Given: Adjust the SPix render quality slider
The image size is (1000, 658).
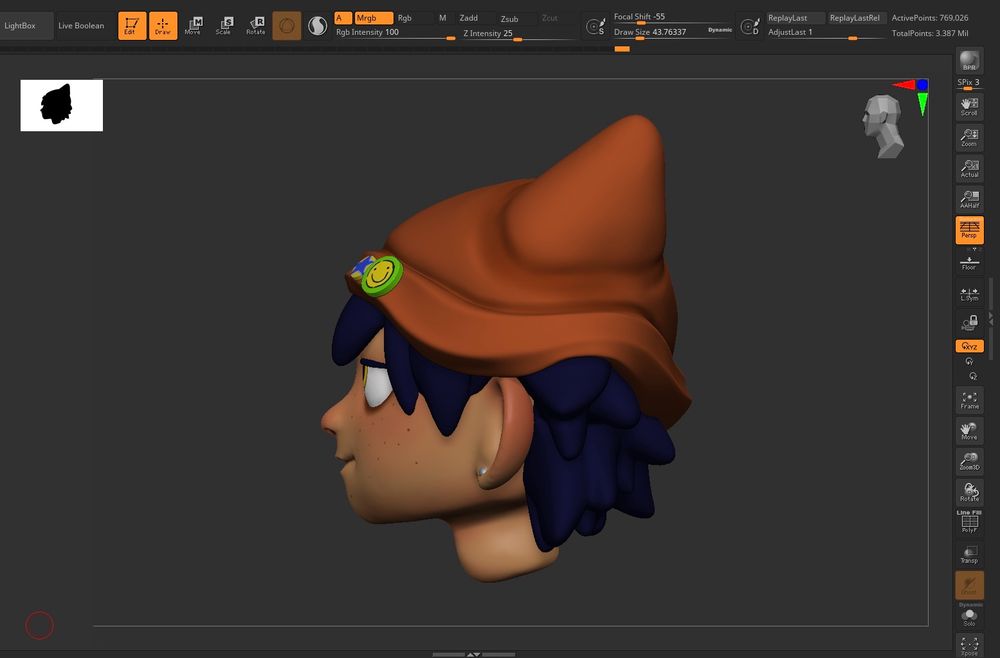Looking at the screenshot, I should click(x=968, y=84).
